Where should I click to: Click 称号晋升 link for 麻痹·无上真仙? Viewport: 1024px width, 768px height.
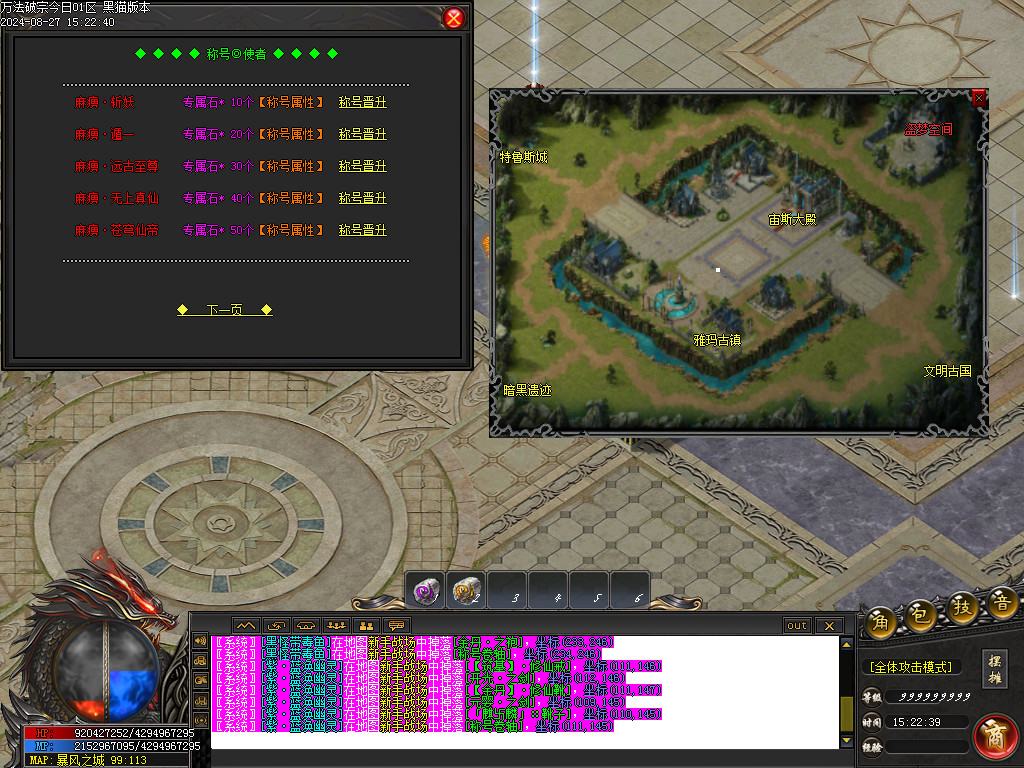coord(362,199)
